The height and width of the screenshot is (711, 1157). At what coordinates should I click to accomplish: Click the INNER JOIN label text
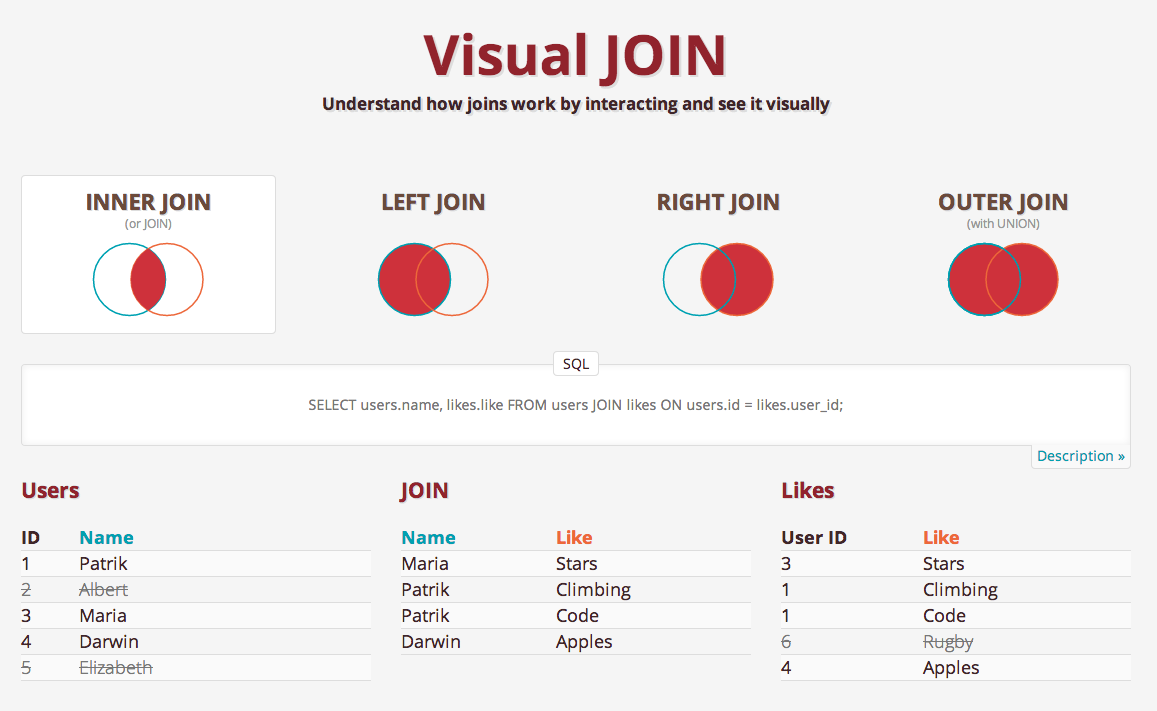(x=148, y=201)
